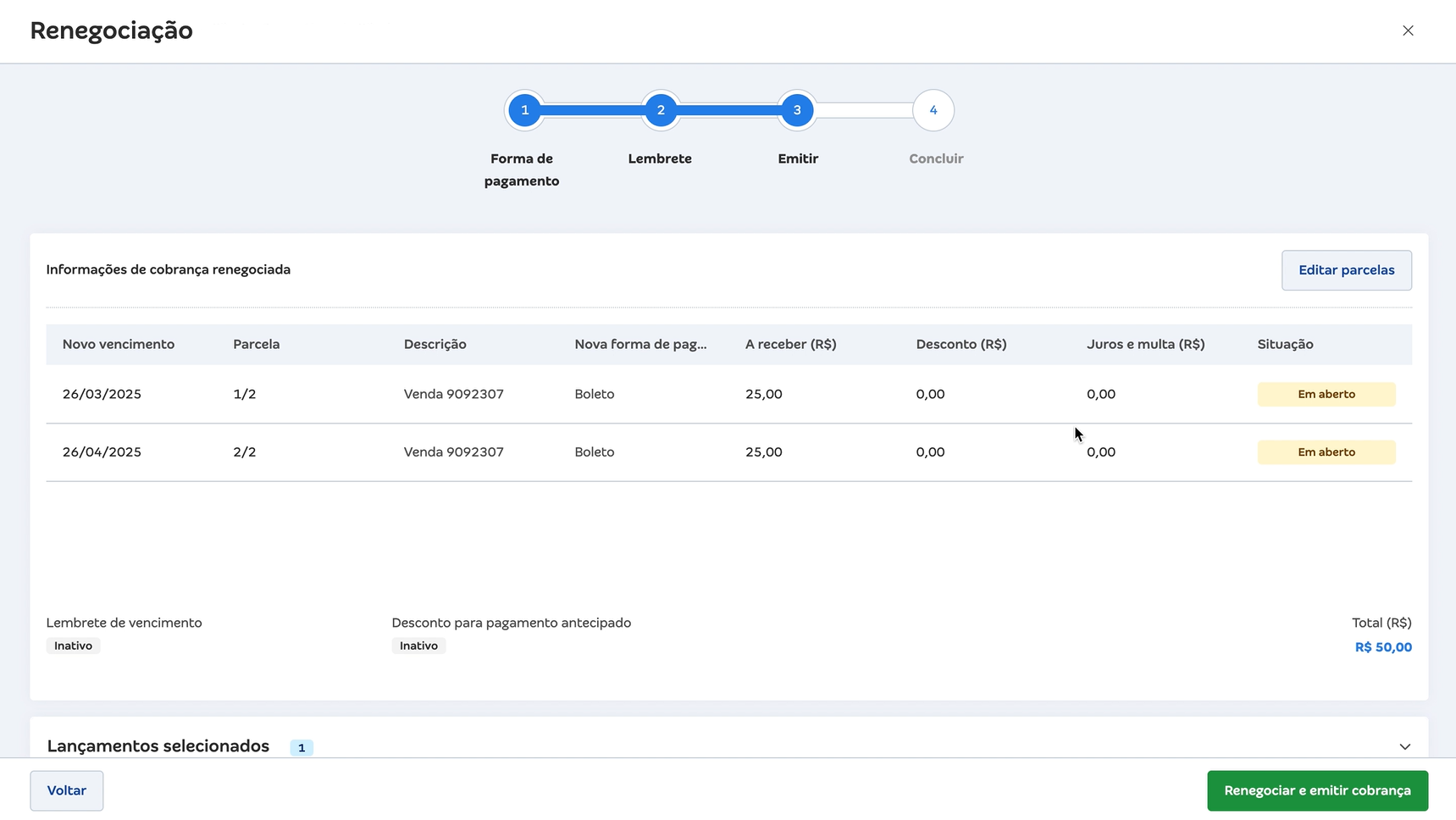The image size is (1456, 820).
Task: Go to step 1 Forma de pagamento
Action: click(524, 110)
